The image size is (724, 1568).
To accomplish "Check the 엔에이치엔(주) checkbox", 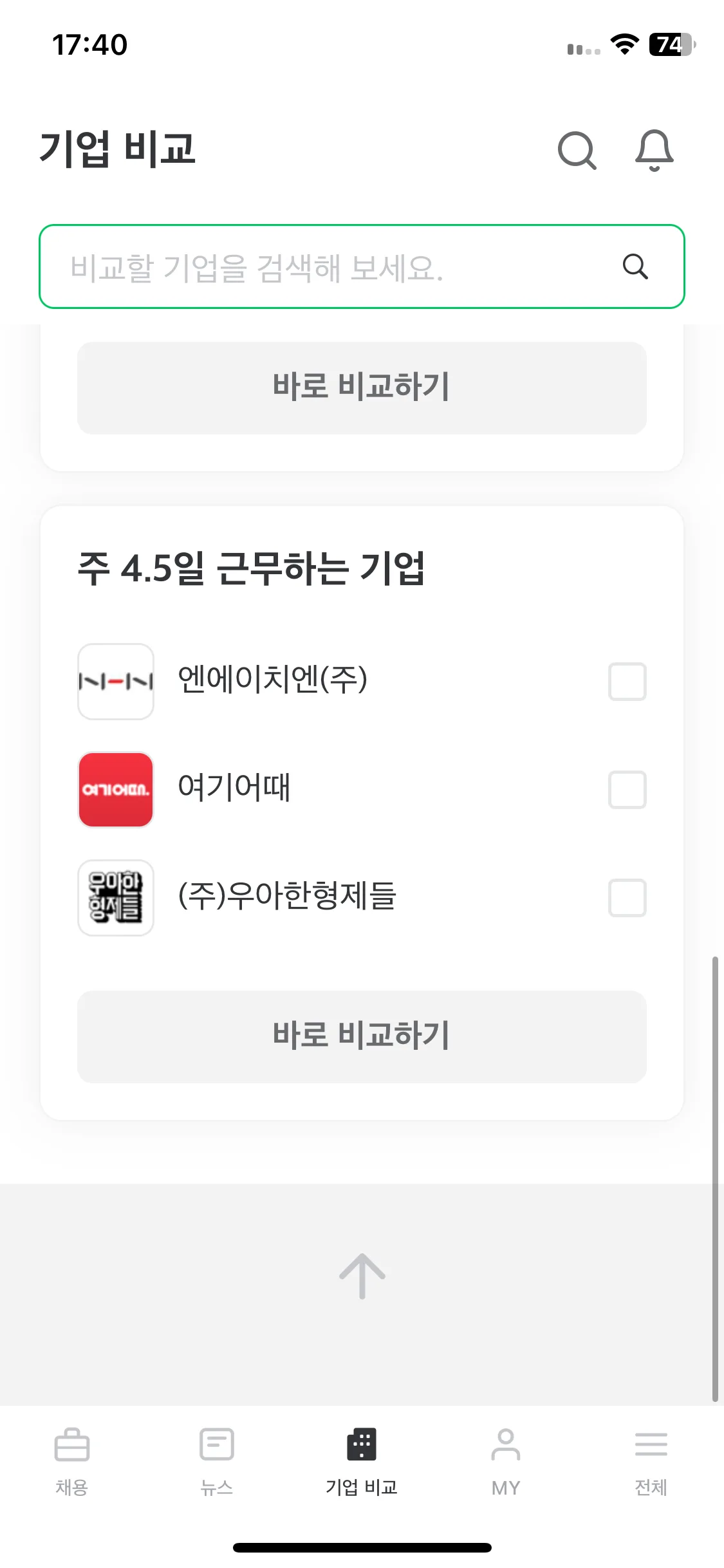I will 627,682.
